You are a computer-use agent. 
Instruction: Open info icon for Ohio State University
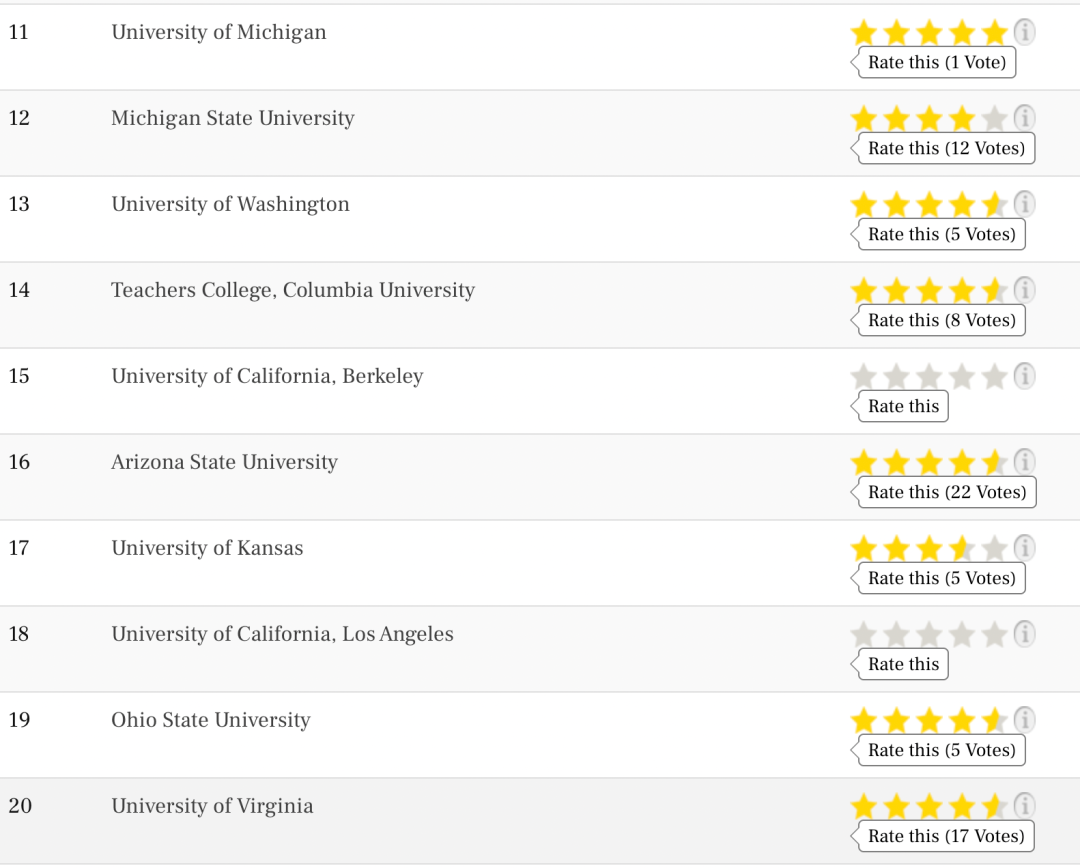tap(1024, 719)
